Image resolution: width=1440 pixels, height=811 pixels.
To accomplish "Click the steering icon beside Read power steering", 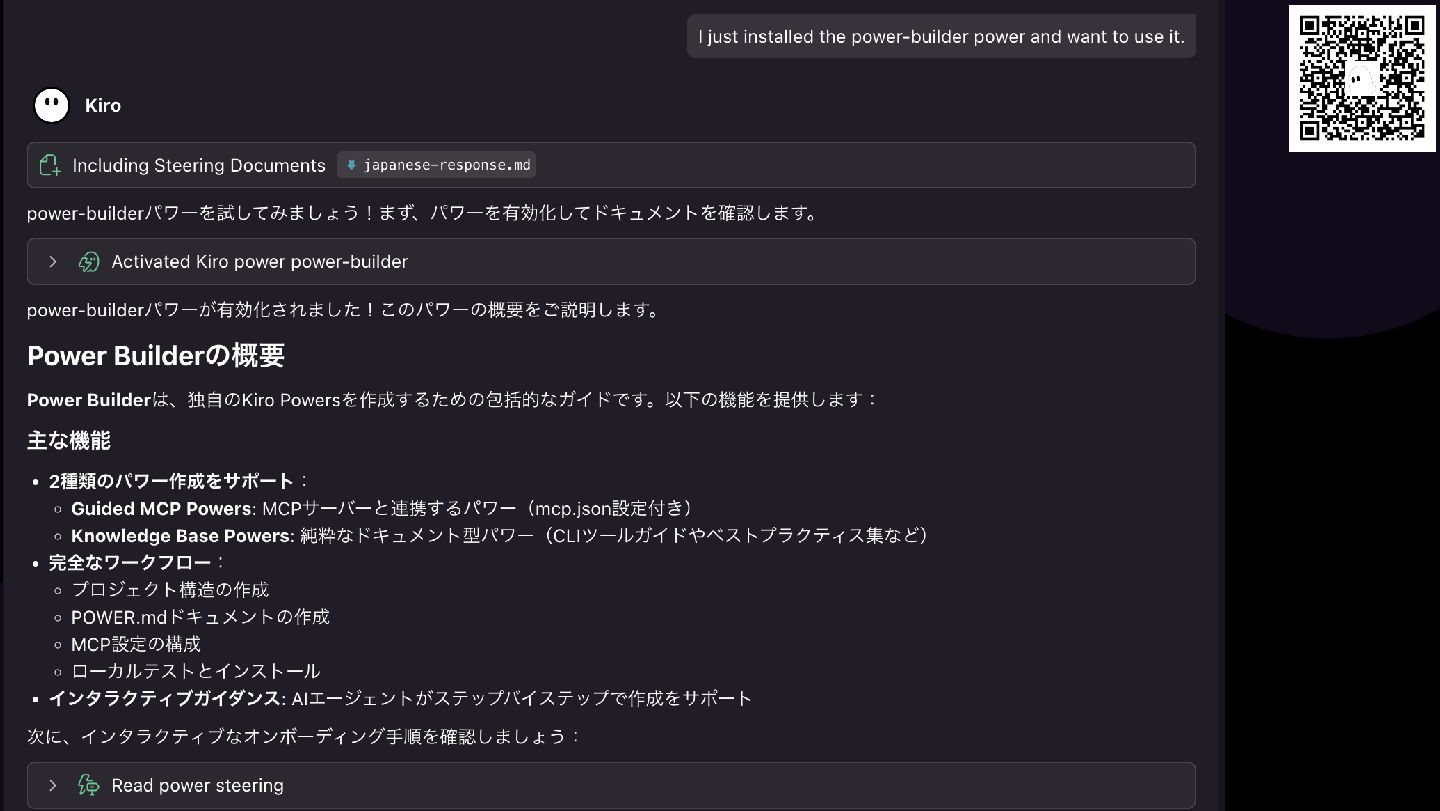I will (89, 786).
